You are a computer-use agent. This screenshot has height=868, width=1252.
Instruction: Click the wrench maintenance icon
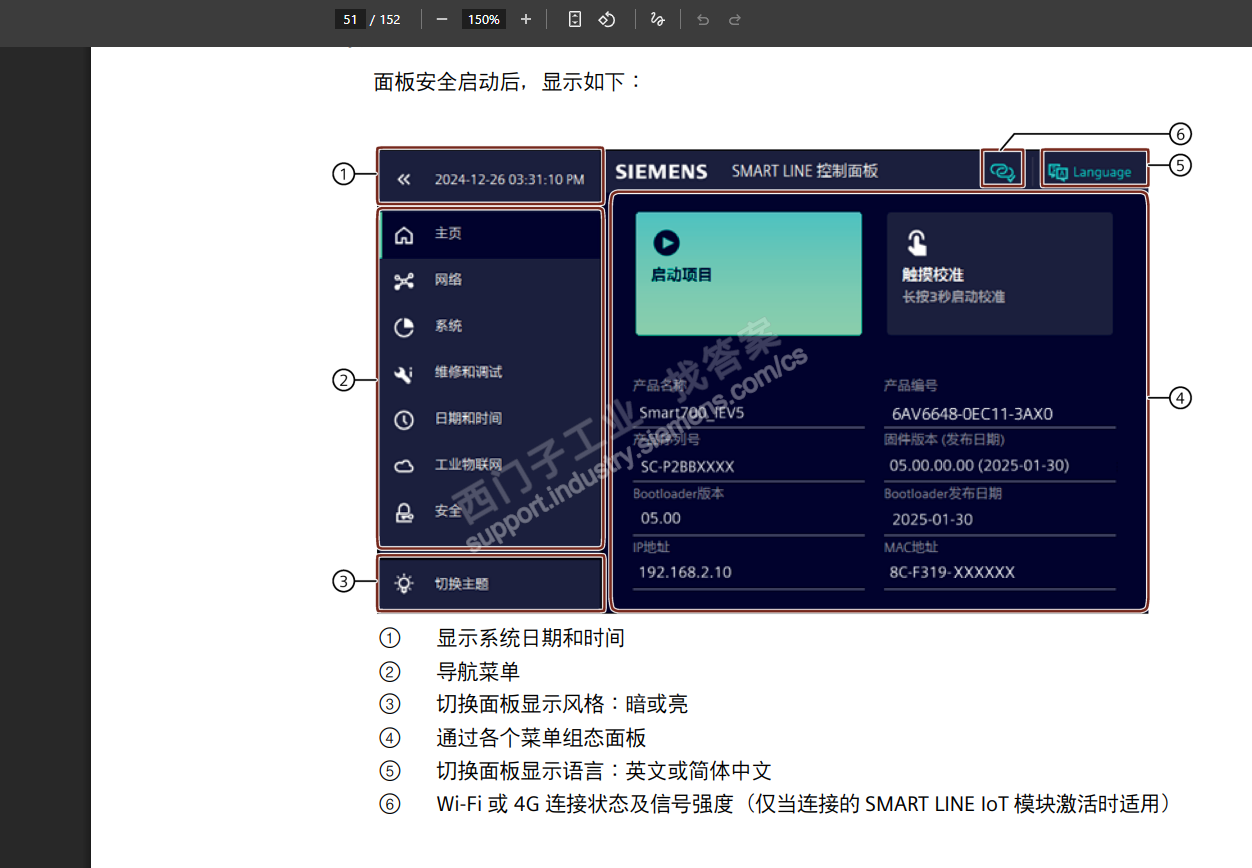point(404,374)
